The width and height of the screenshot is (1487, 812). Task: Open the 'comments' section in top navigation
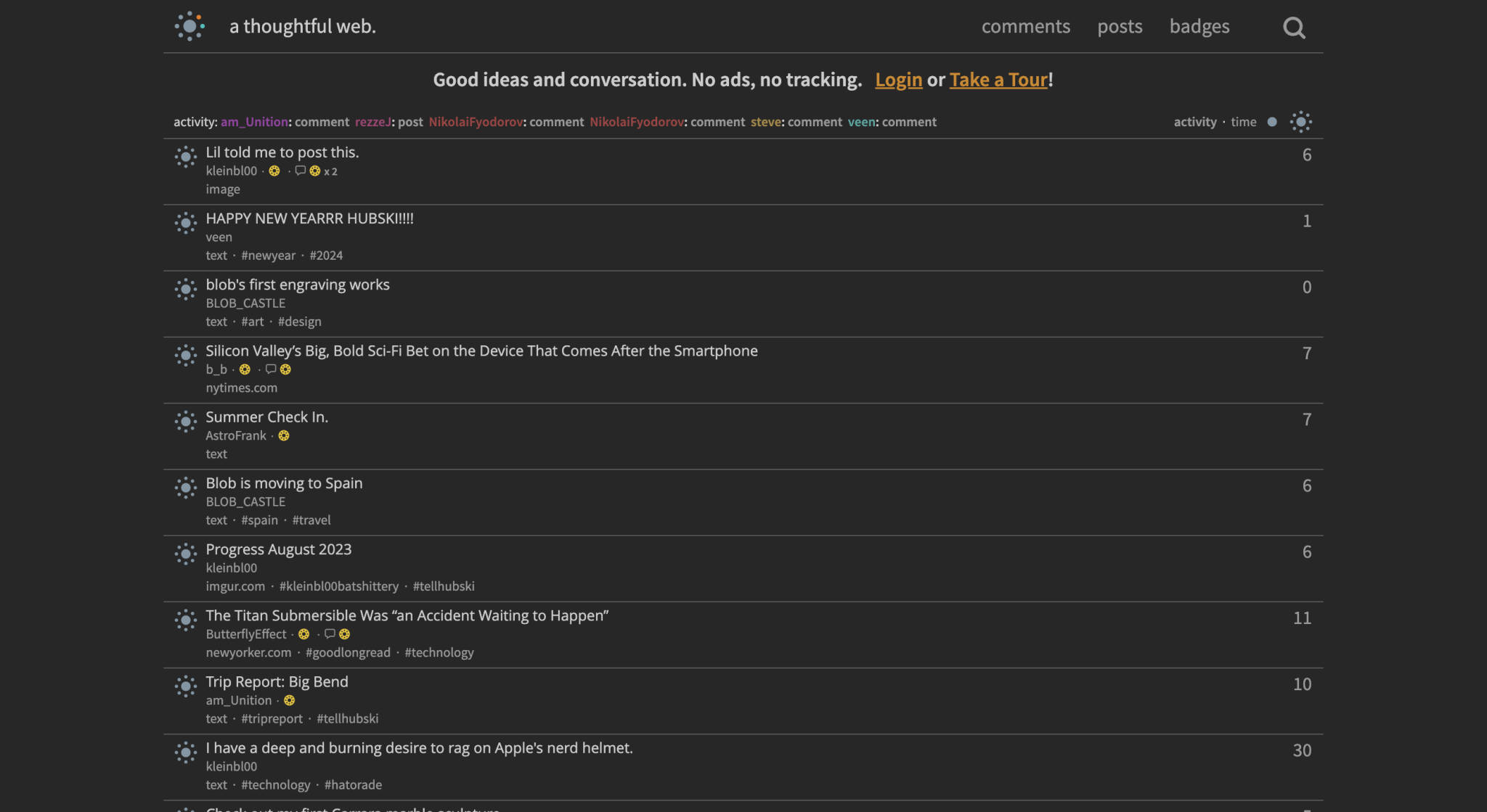coord(1025,27)
